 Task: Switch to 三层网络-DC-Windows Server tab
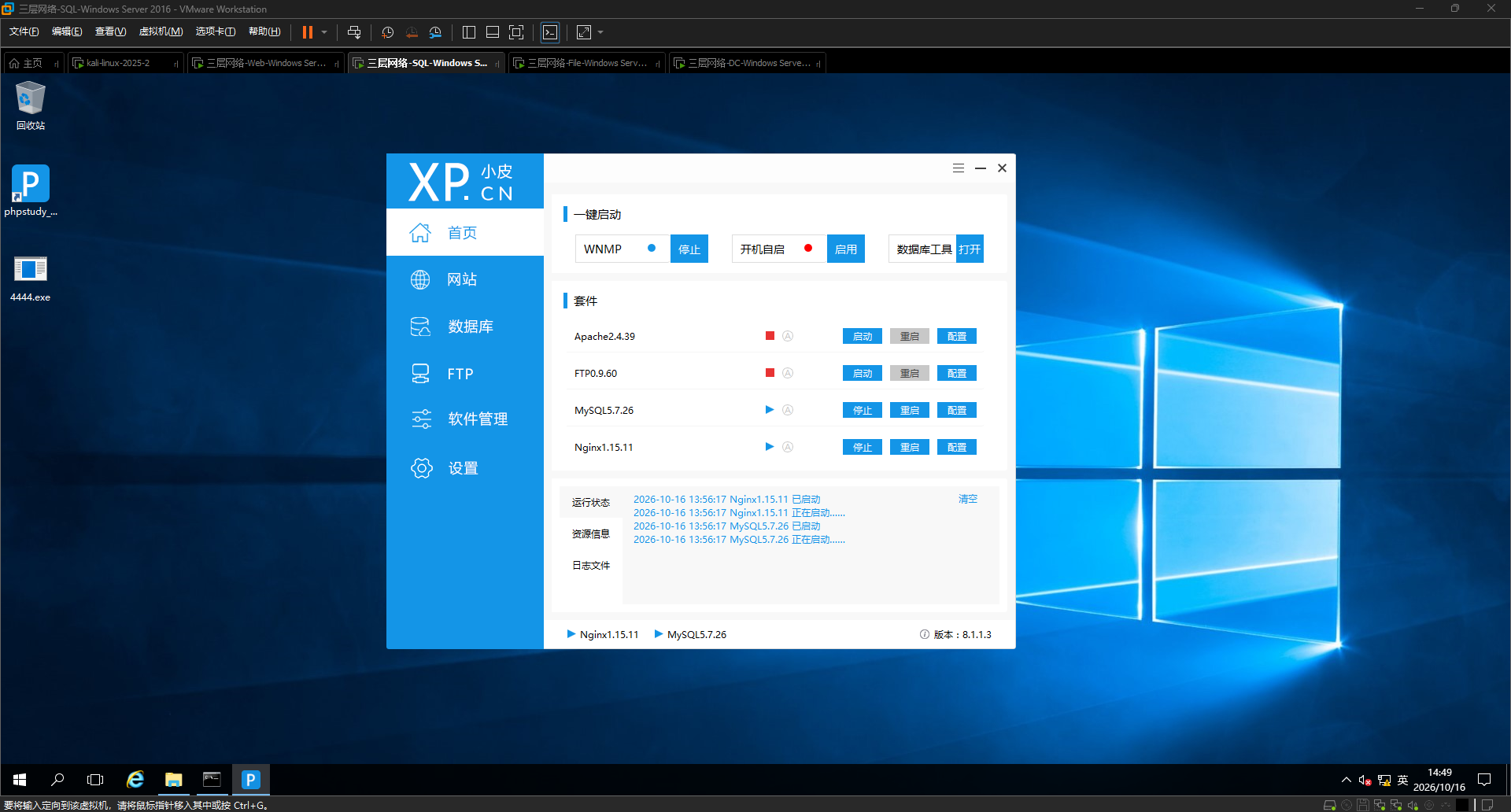point(748,63)
